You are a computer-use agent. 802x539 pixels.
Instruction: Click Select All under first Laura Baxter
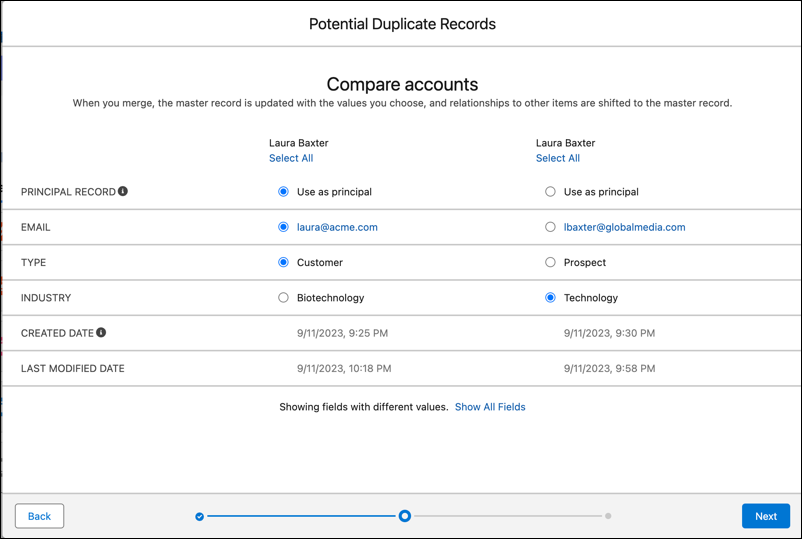(291, 158)
